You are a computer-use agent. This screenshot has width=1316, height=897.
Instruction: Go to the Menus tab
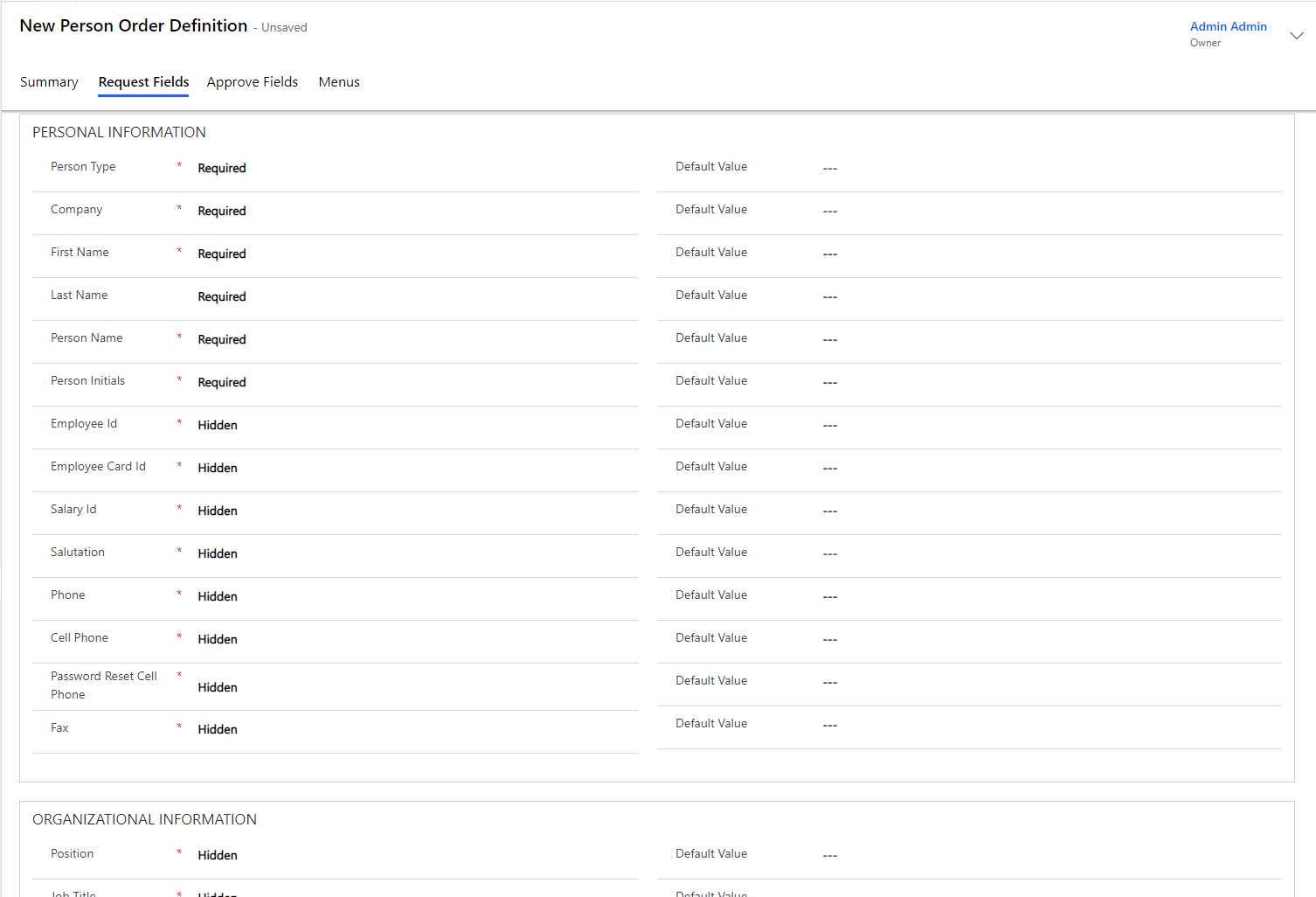pos(339,82)
